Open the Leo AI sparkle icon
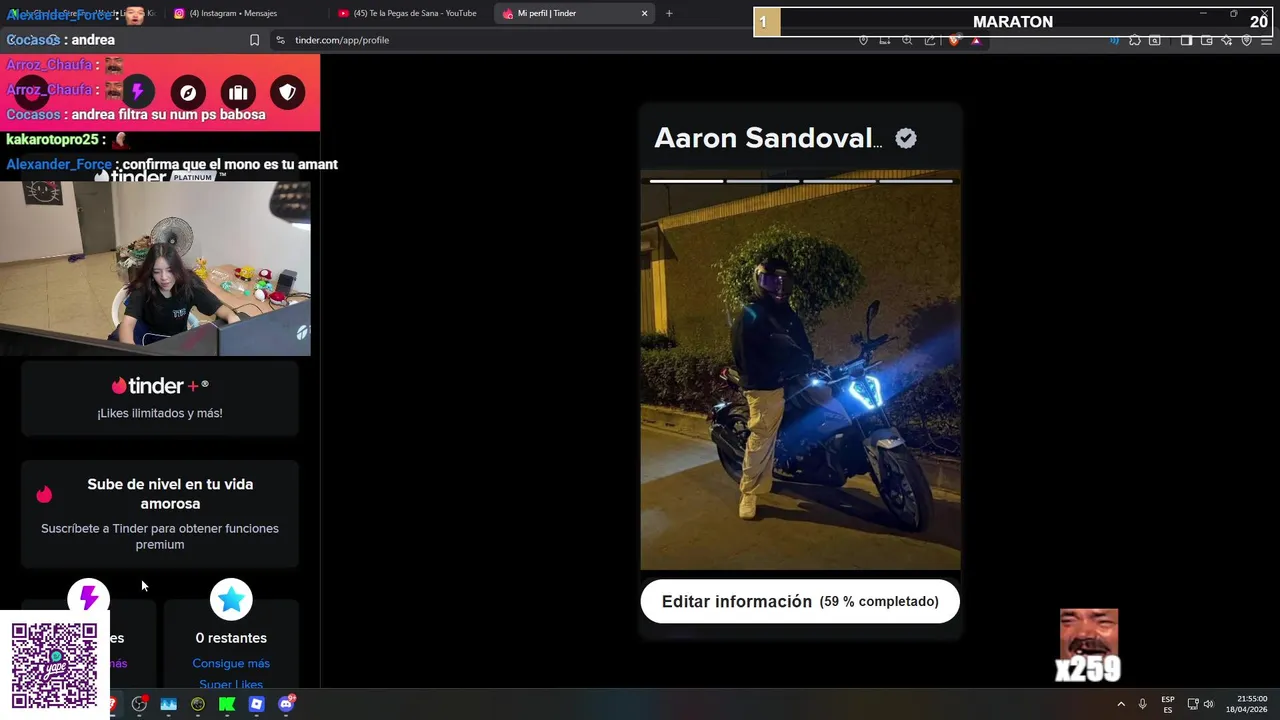The width and height of the screenshot is (1280, 720). (x=1227, y=40)
